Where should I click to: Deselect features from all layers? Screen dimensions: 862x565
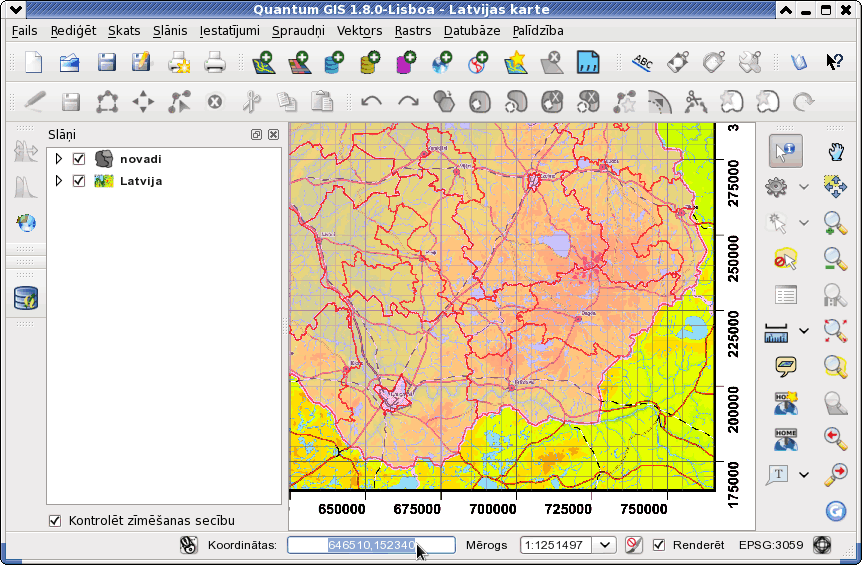click(x=785, y=259)
